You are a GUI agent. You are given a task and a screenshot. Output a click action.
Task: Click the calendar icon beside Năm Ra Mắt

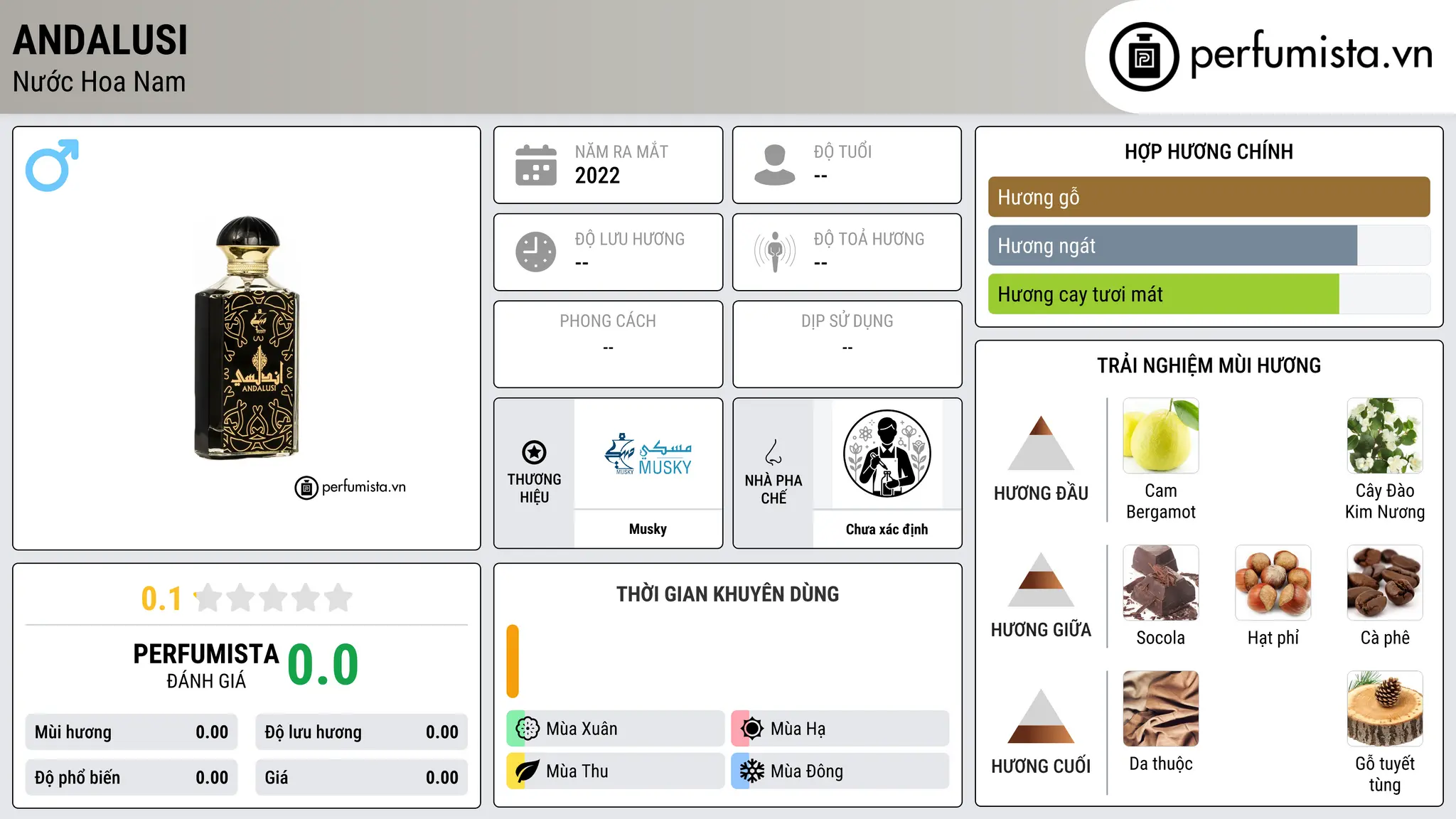click(536, 165)
